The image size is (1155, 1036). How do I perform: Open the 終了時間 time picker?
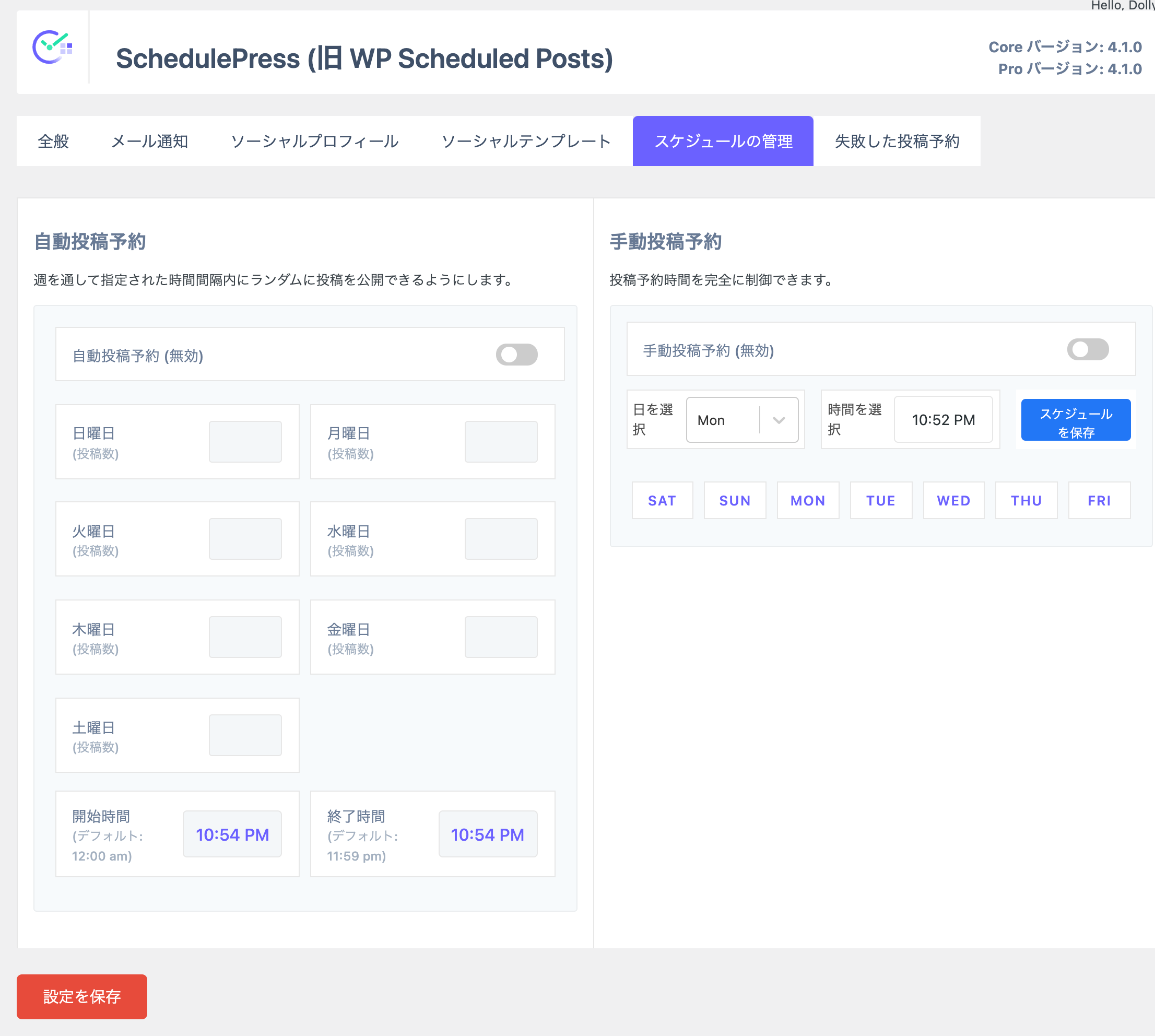click(x=488, y=834)
